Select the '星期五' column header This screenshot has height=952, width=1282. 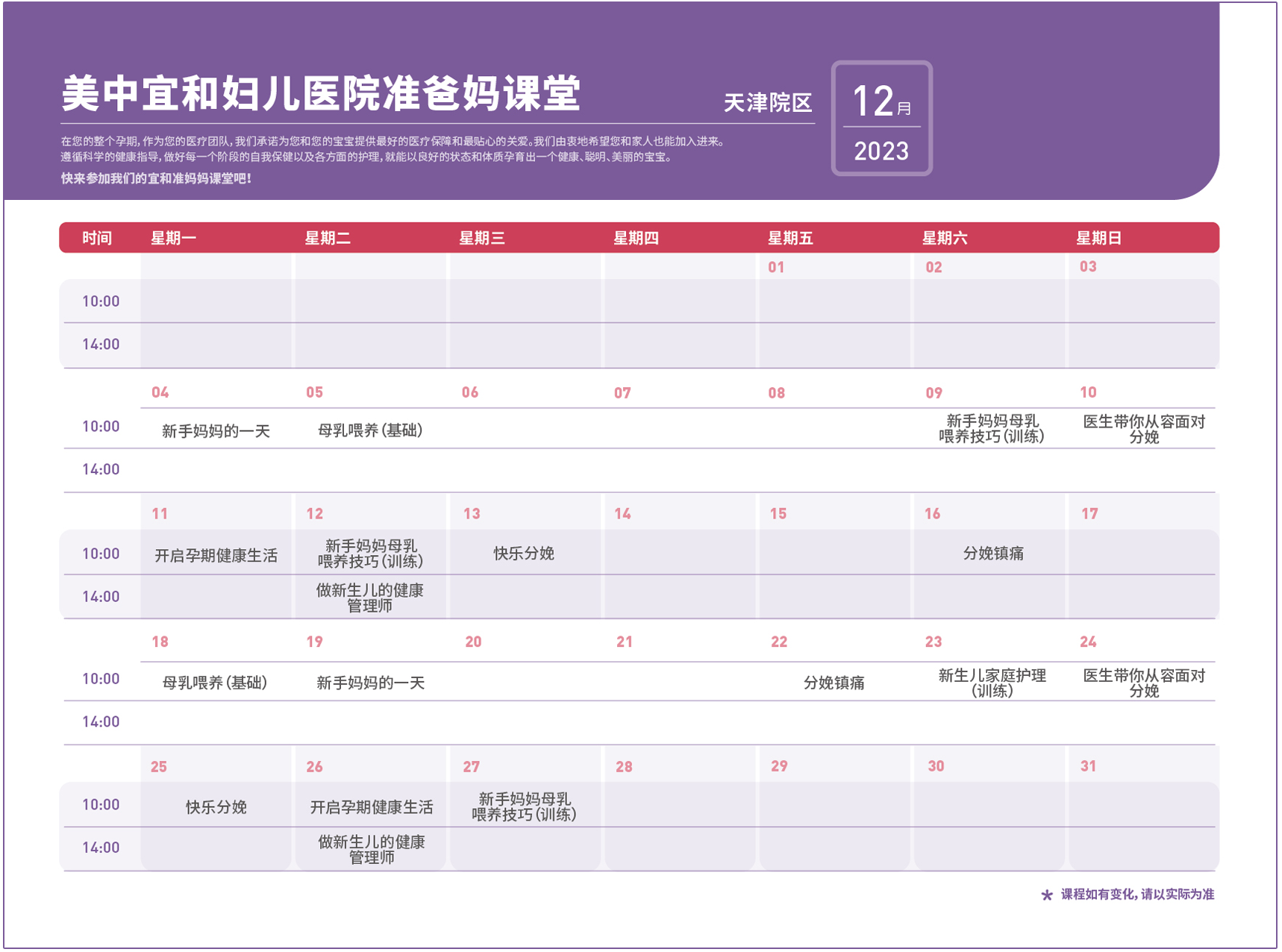(791, 238)
